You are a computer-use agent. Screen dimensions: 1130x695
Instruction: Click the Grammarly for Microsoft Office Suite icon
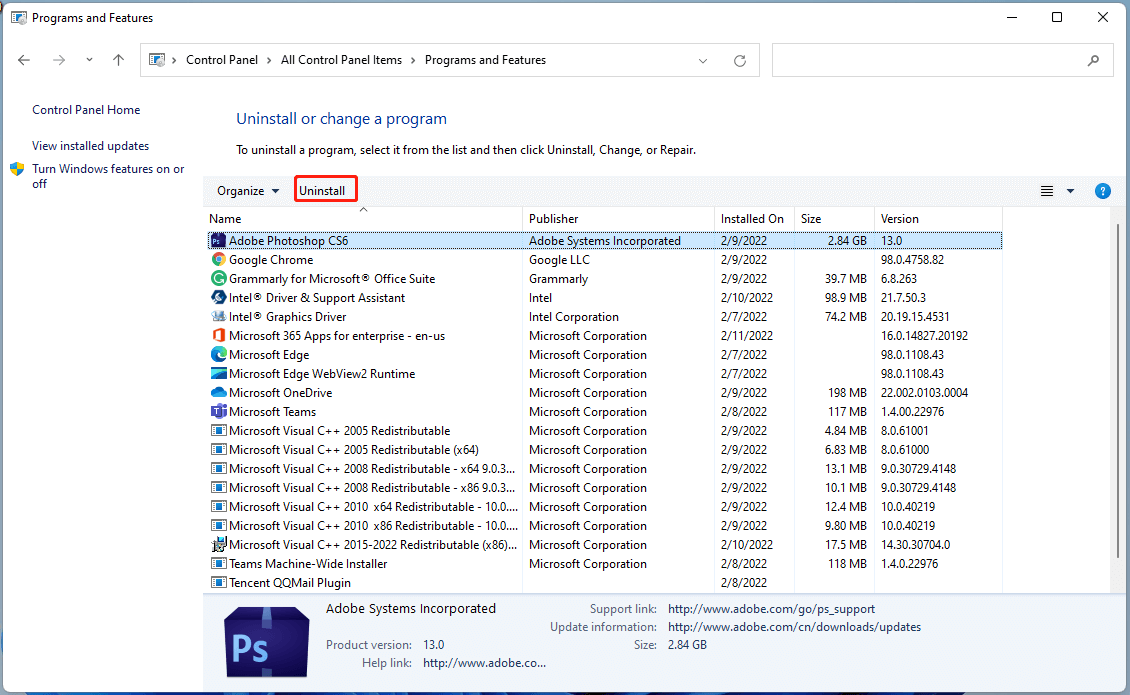pos(218,278)
